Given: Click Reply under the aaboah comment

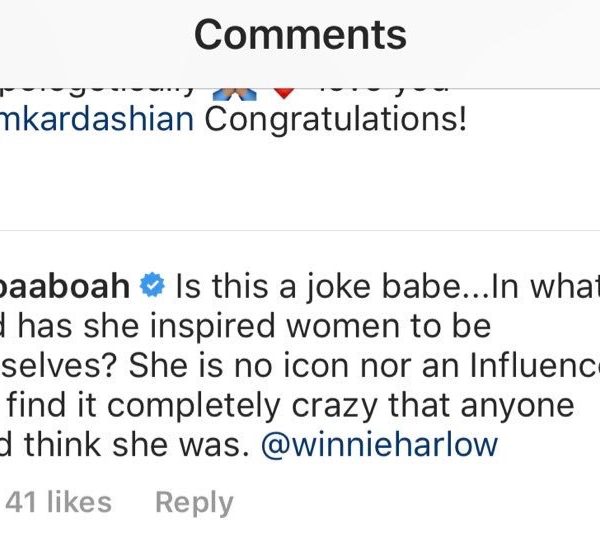Looking at the screenshot, I should pyautogui.click(x=194, y=503).
